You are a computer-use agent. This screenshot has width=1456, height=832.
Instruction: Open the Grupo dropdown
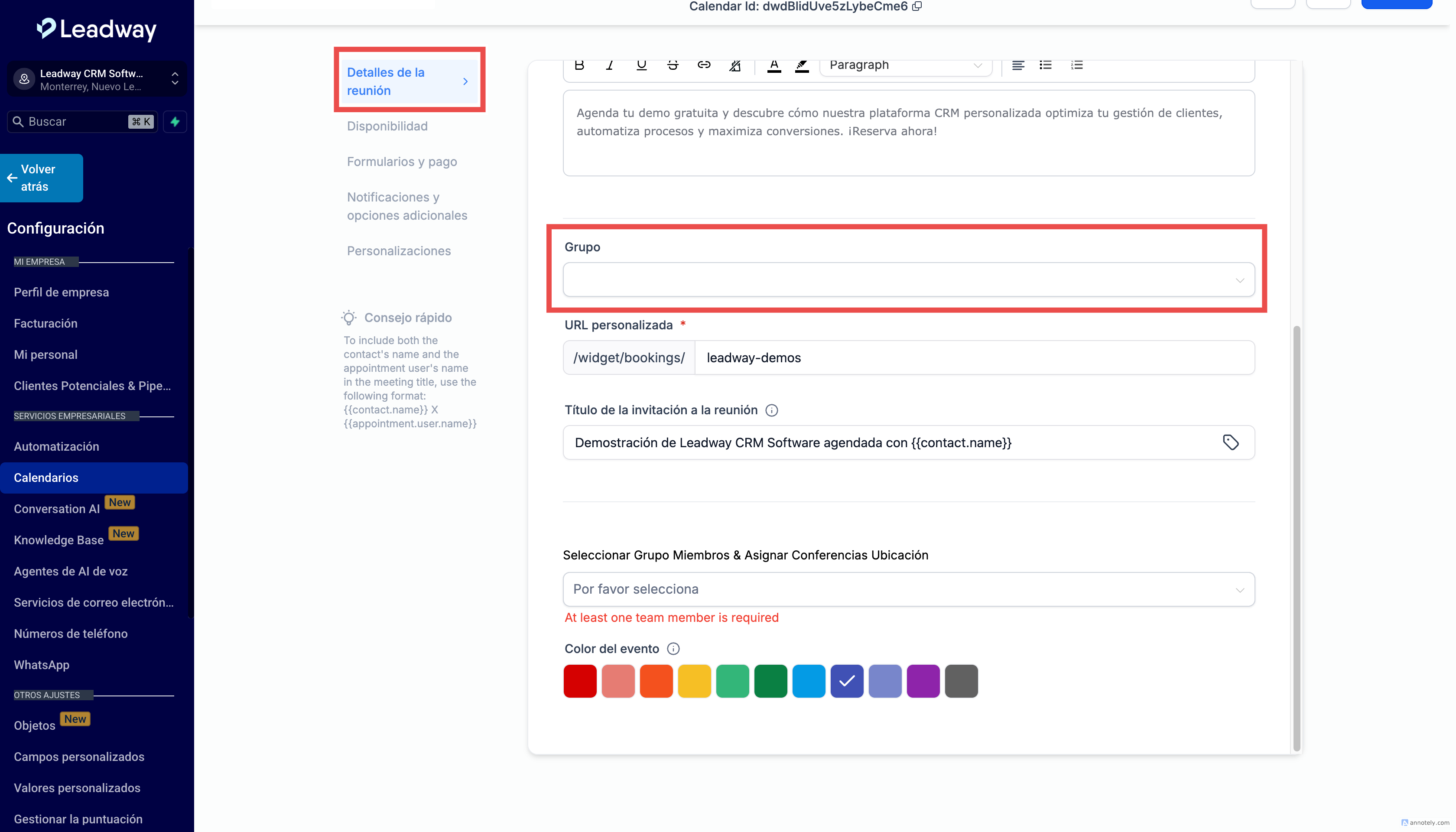(x=909, y=280)
